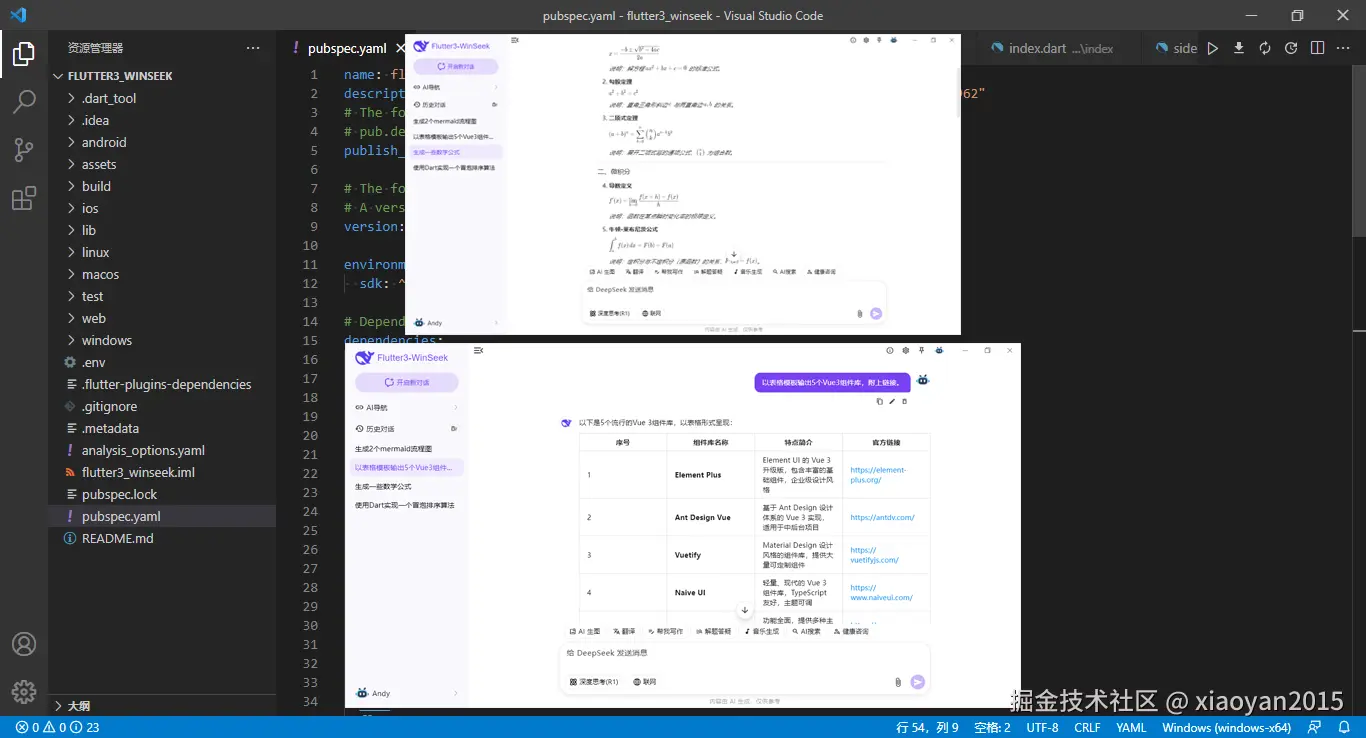Click the download (get packages) icon in editor toolbar
1366x738 pixels.
1239,48
